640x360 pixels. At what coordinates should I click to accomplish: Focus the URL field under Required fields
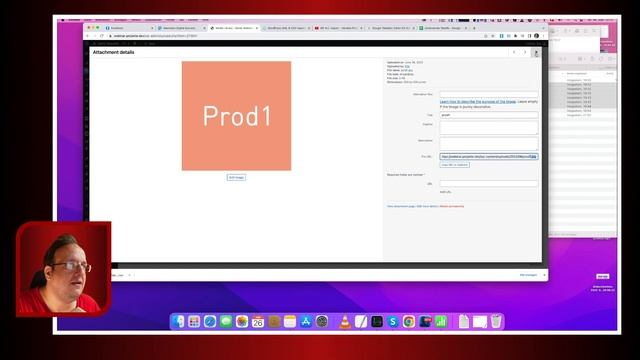click(489, 184)
